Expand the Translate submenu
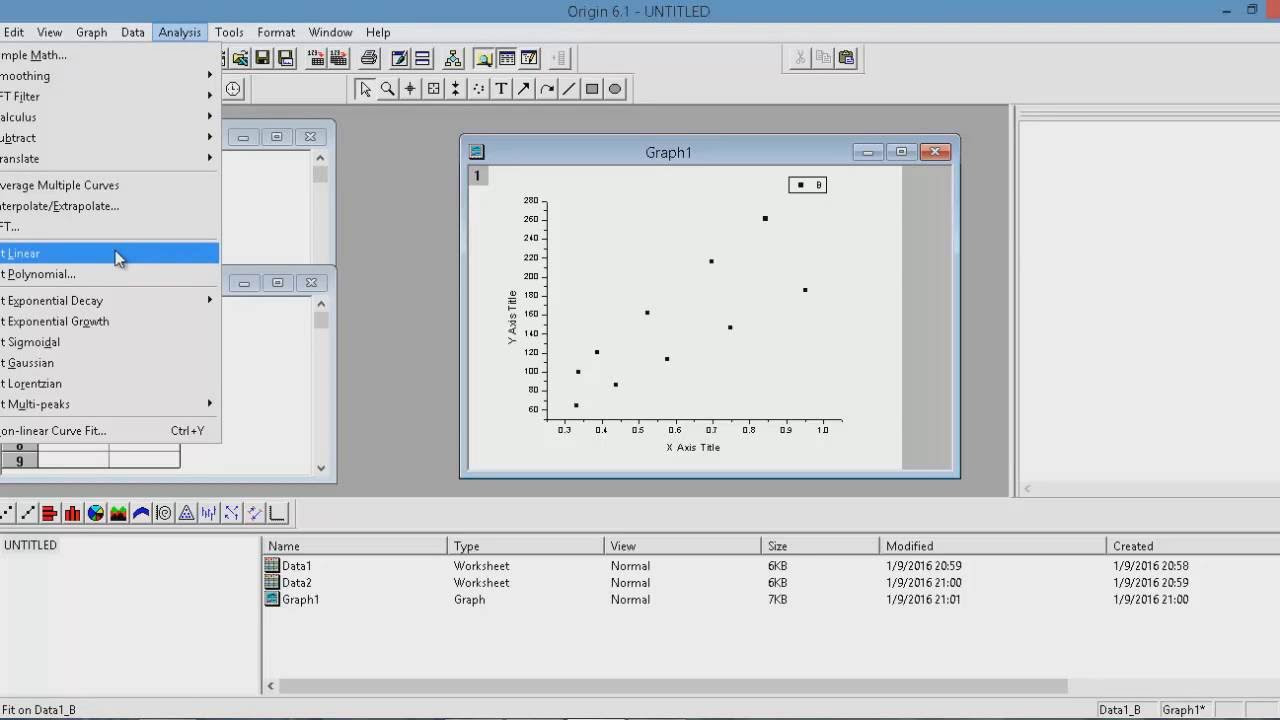 (108, 158)
